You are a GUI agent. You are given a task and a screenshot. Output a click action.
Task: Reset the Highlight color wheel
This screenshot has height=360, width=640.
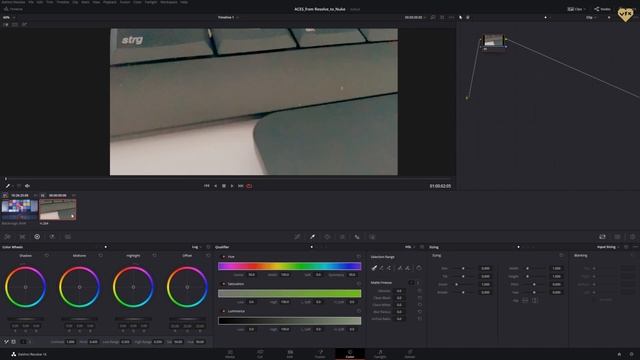pos(154,256)
